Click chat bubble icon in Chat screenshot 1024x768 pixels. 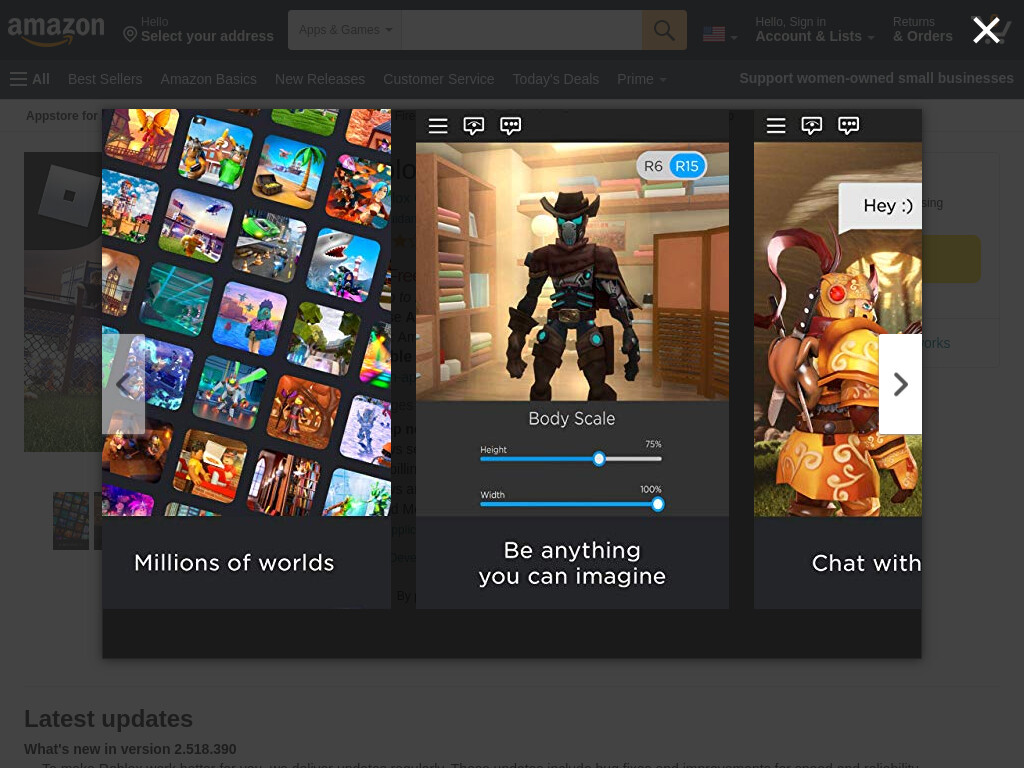[x=848, y=125]
